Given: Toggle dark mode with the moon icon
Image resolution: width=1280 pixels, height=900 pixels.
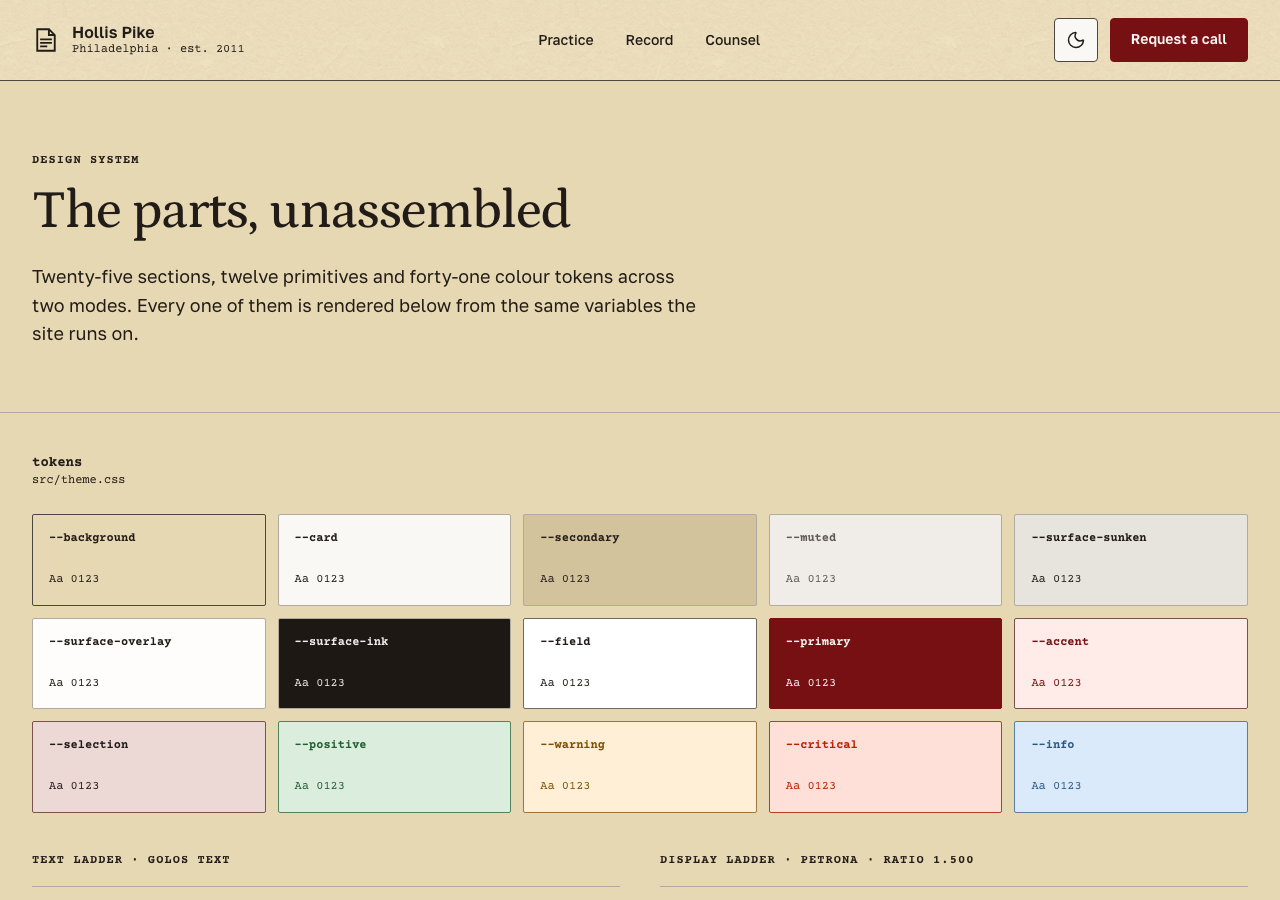Looking at the screenshot, I should [x=1076, y=40].
